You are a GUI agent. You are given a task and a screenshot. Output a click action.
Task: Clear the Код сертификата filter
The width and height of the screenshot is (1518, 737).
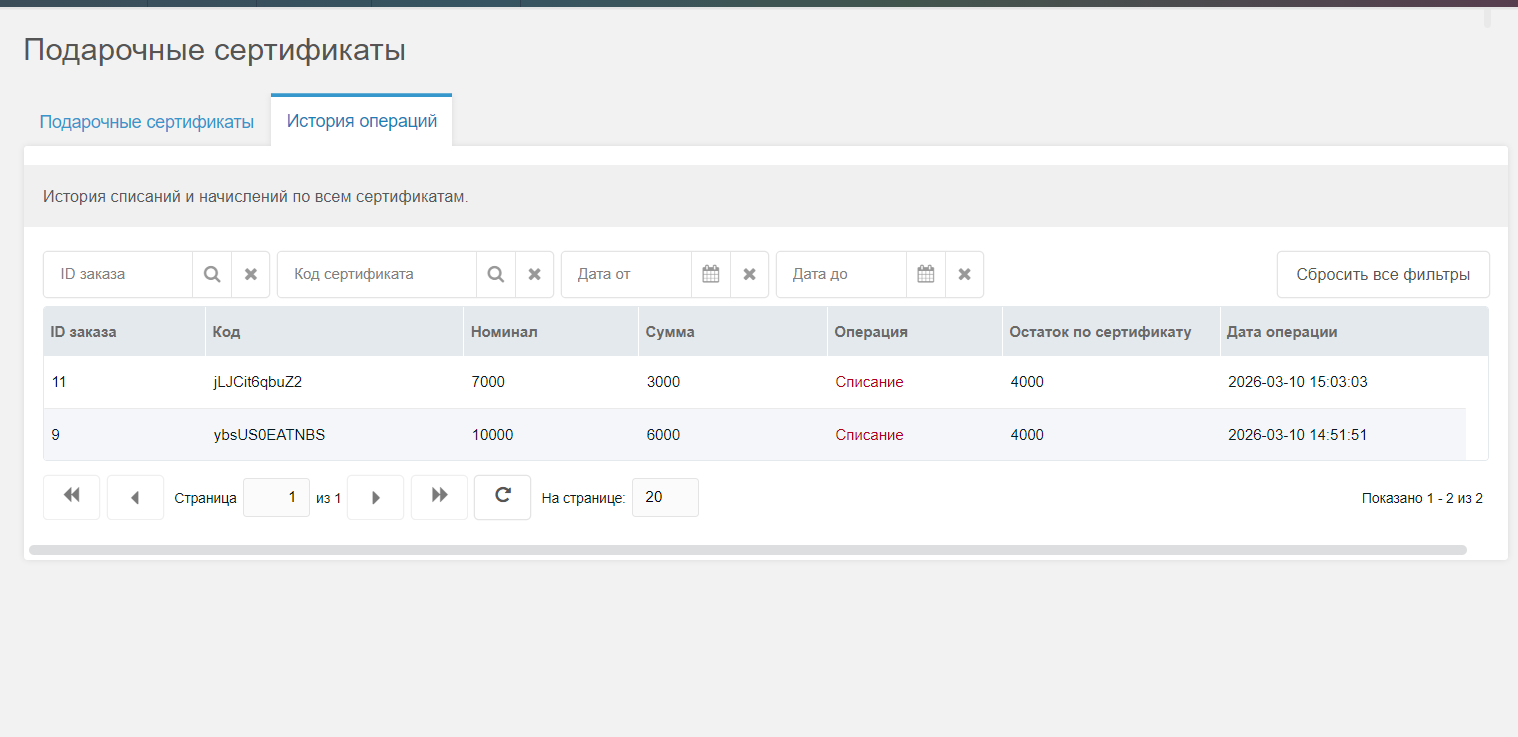(535, 274)
